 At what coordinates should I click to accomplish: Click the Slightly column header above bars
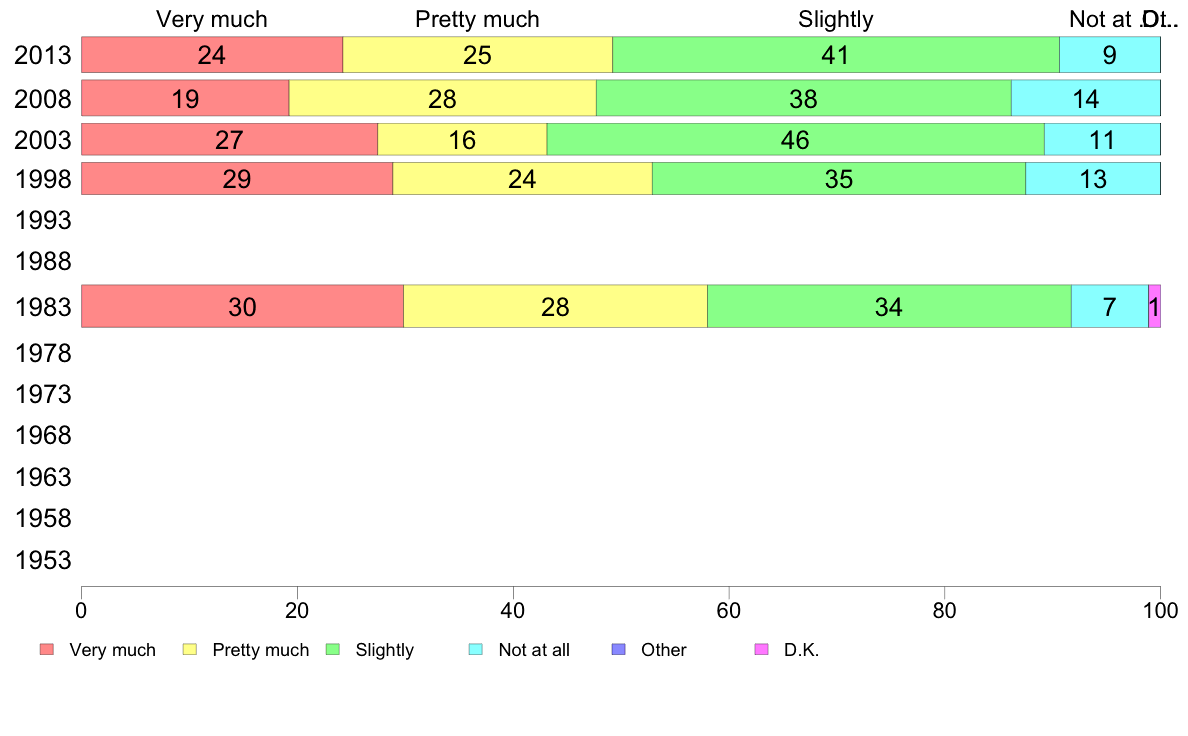click(836, 19)
